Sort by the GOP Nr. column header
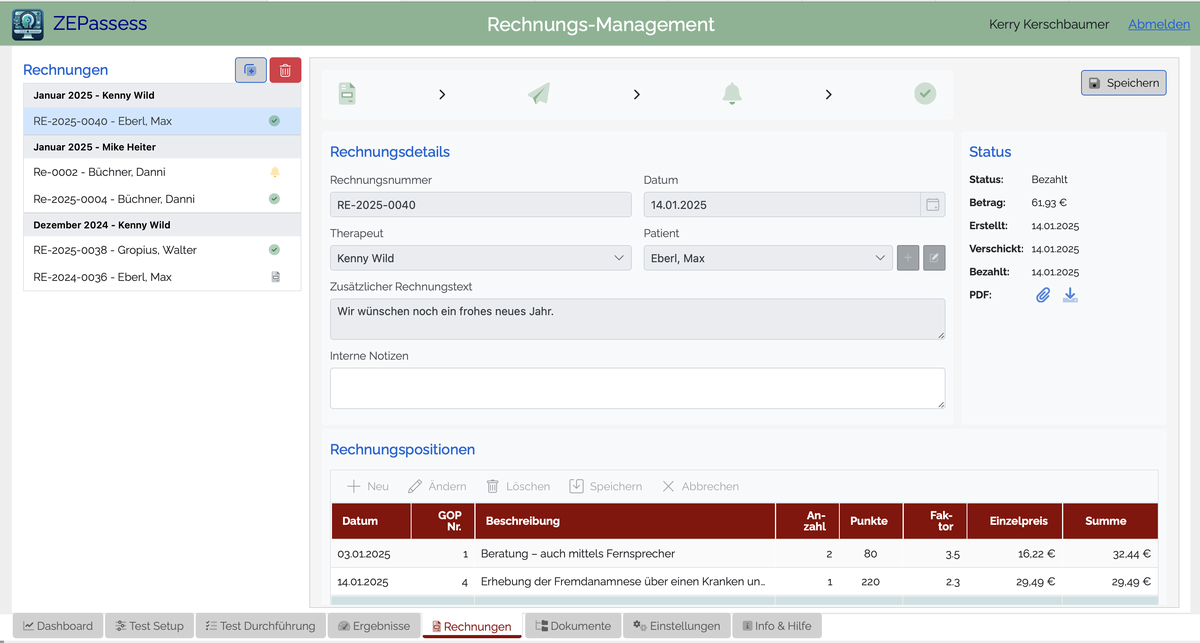Viewport: 1200px width, 643px height. click(x=443, y=521)
